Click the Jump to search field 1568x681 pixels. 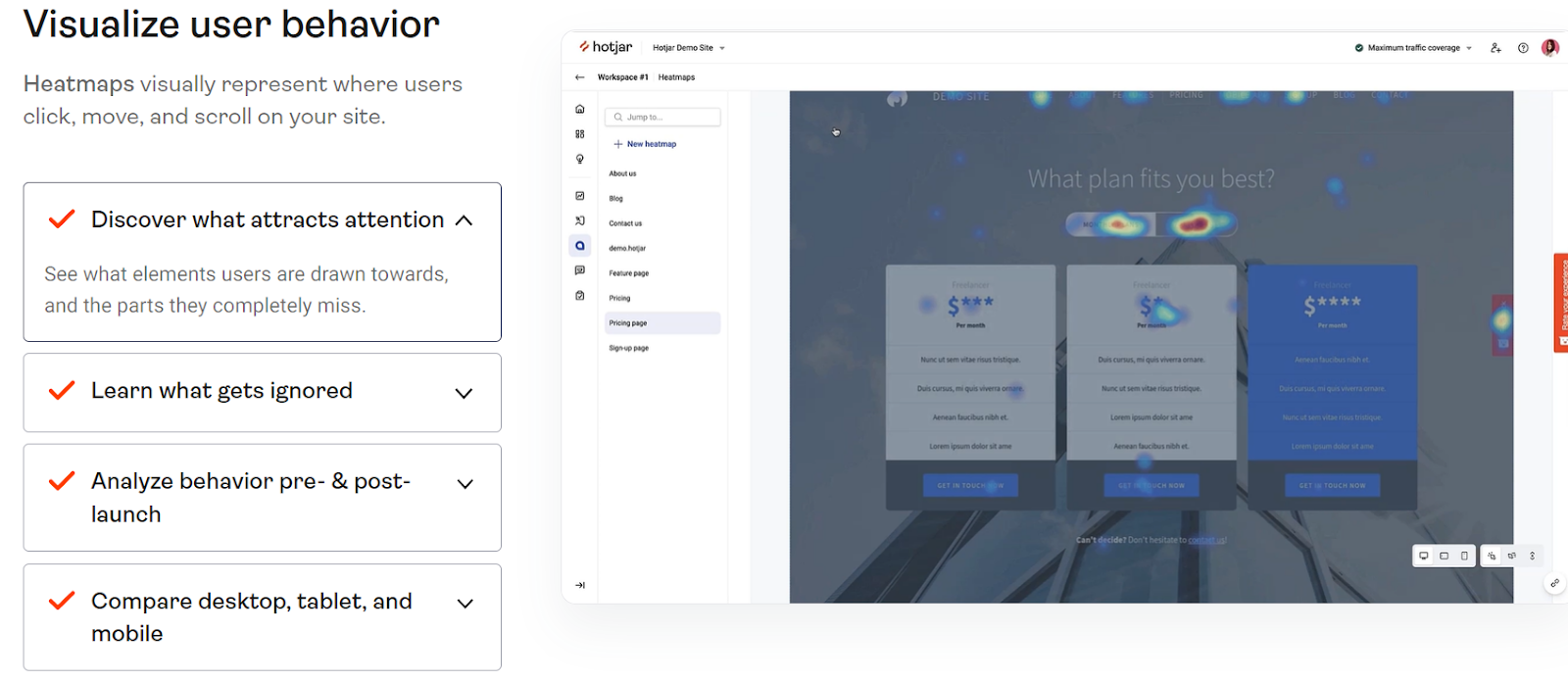point(662,117)
